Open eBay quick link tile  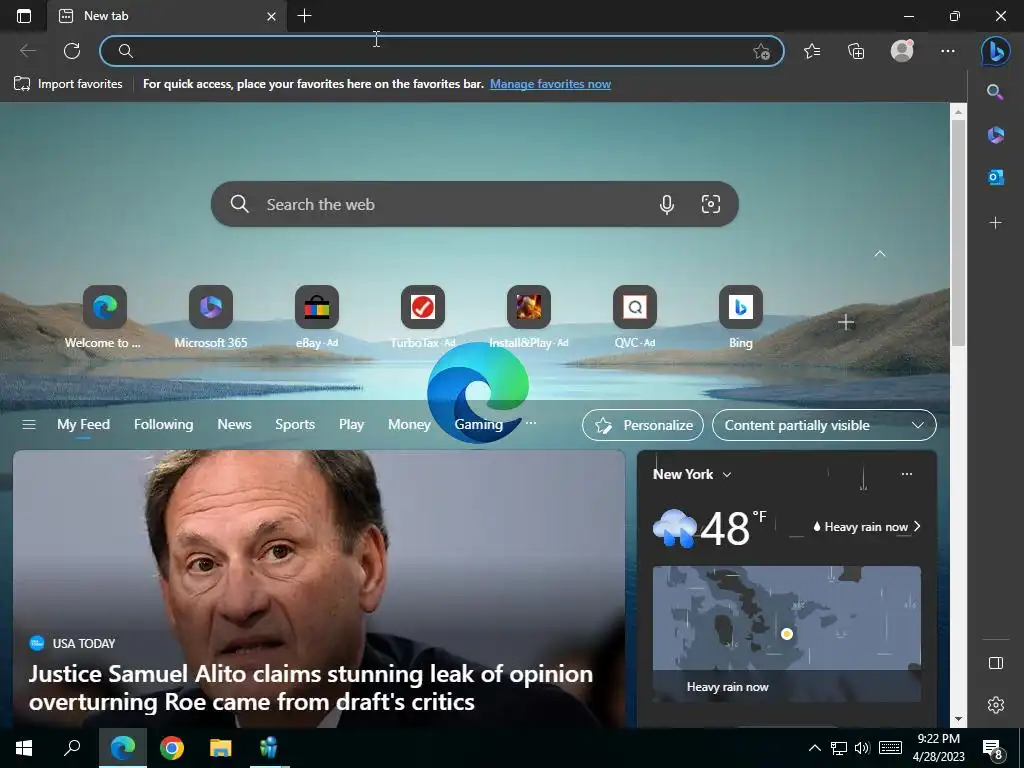(317, 317)
